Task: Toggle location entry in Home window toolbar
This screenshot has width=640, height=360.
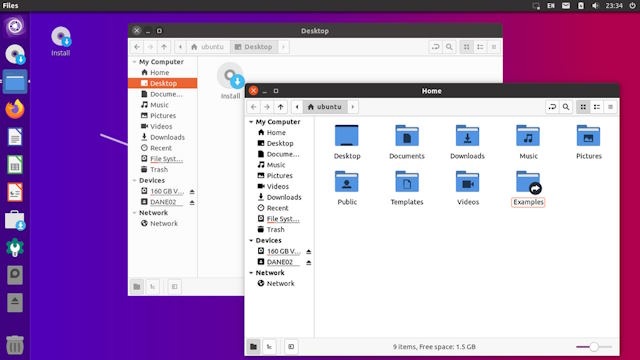Action: click(x=552, y=107)
